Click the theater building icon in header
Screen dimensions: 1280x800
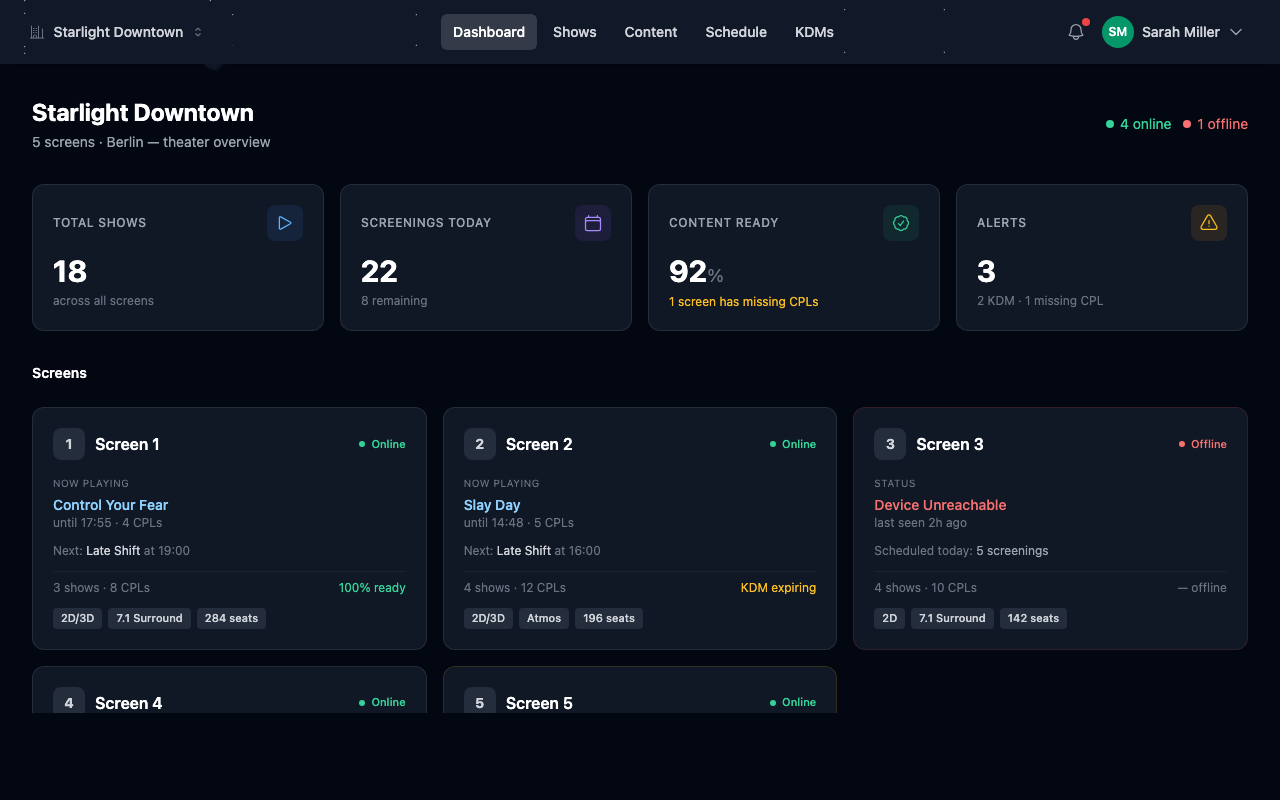pos(37,32)
